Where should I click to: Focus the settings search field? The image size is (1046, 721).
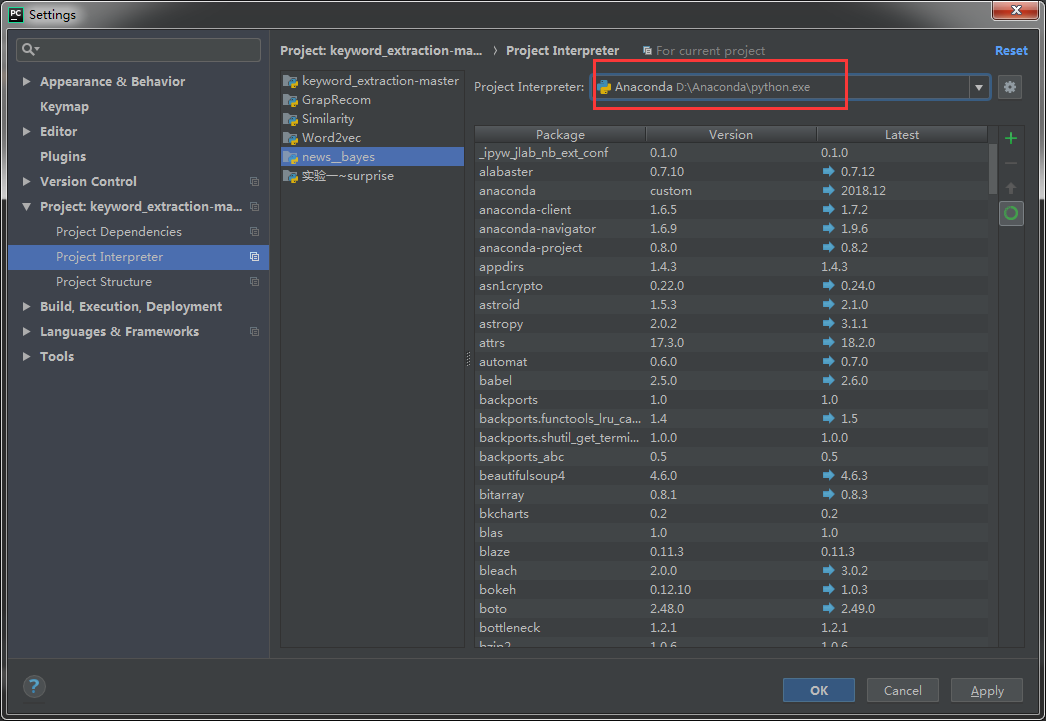(x=138, y=49)
